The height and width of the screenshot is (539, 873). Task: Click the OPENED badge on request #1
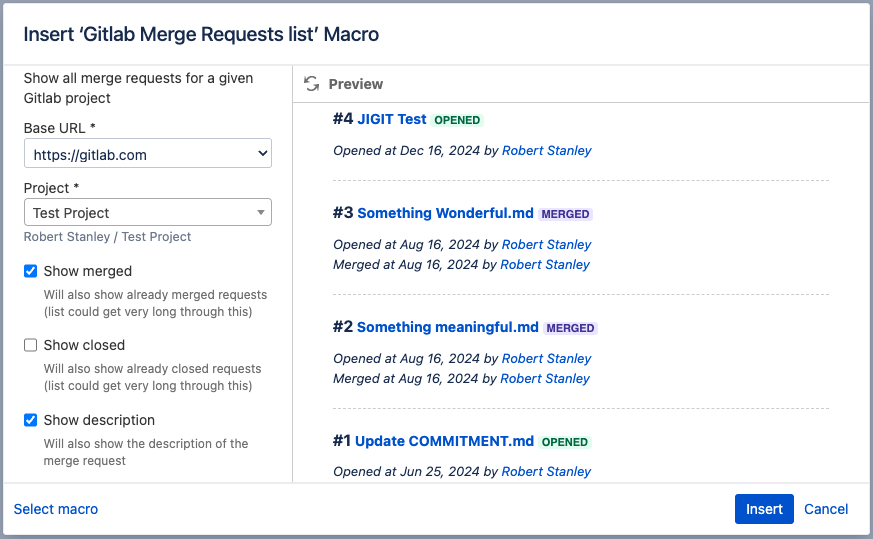[565, 442]
